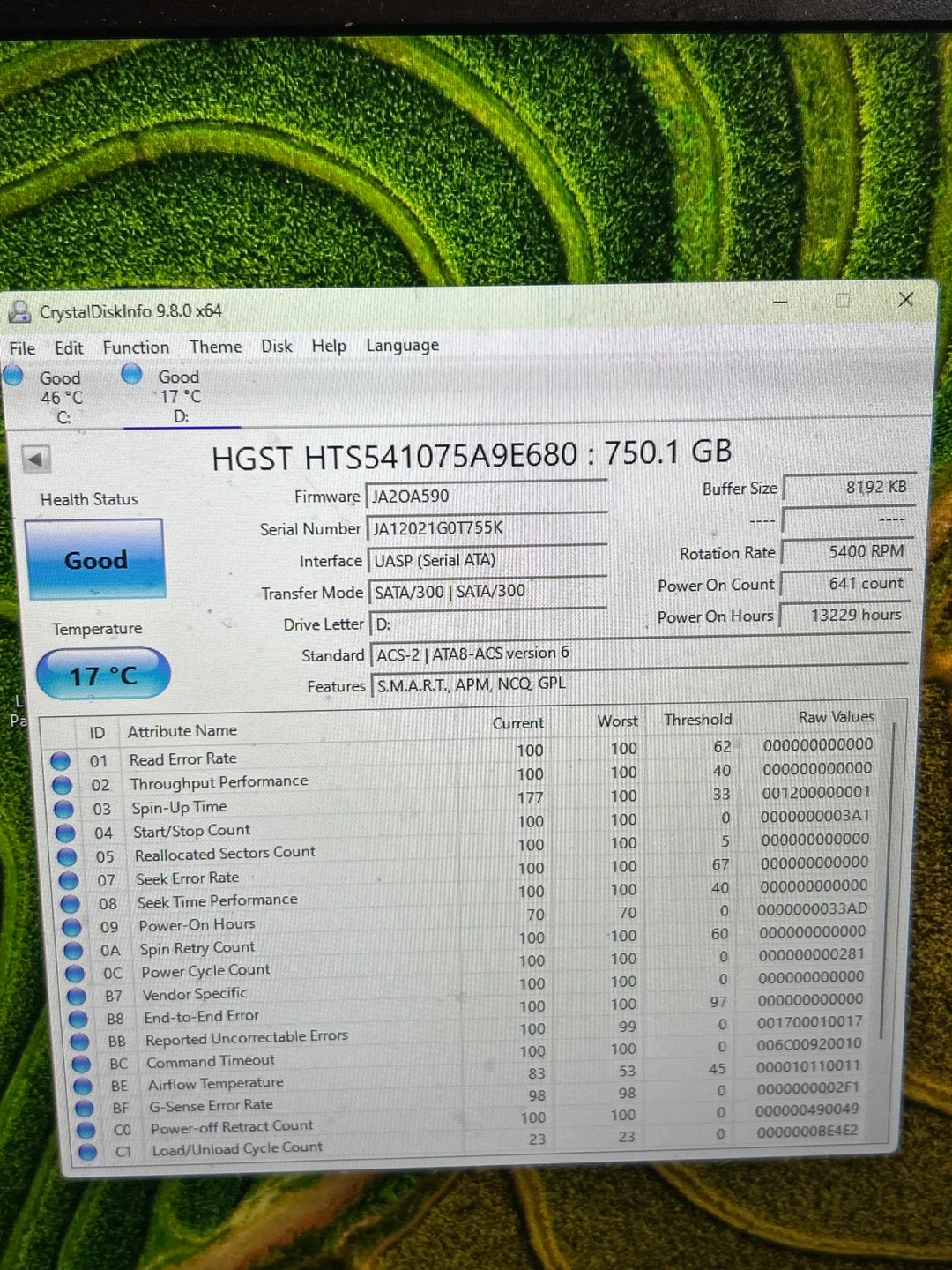Click the Transfer Mode field SATA/300
Viewport: 952px width, 1270px height.
click(487, 592)
